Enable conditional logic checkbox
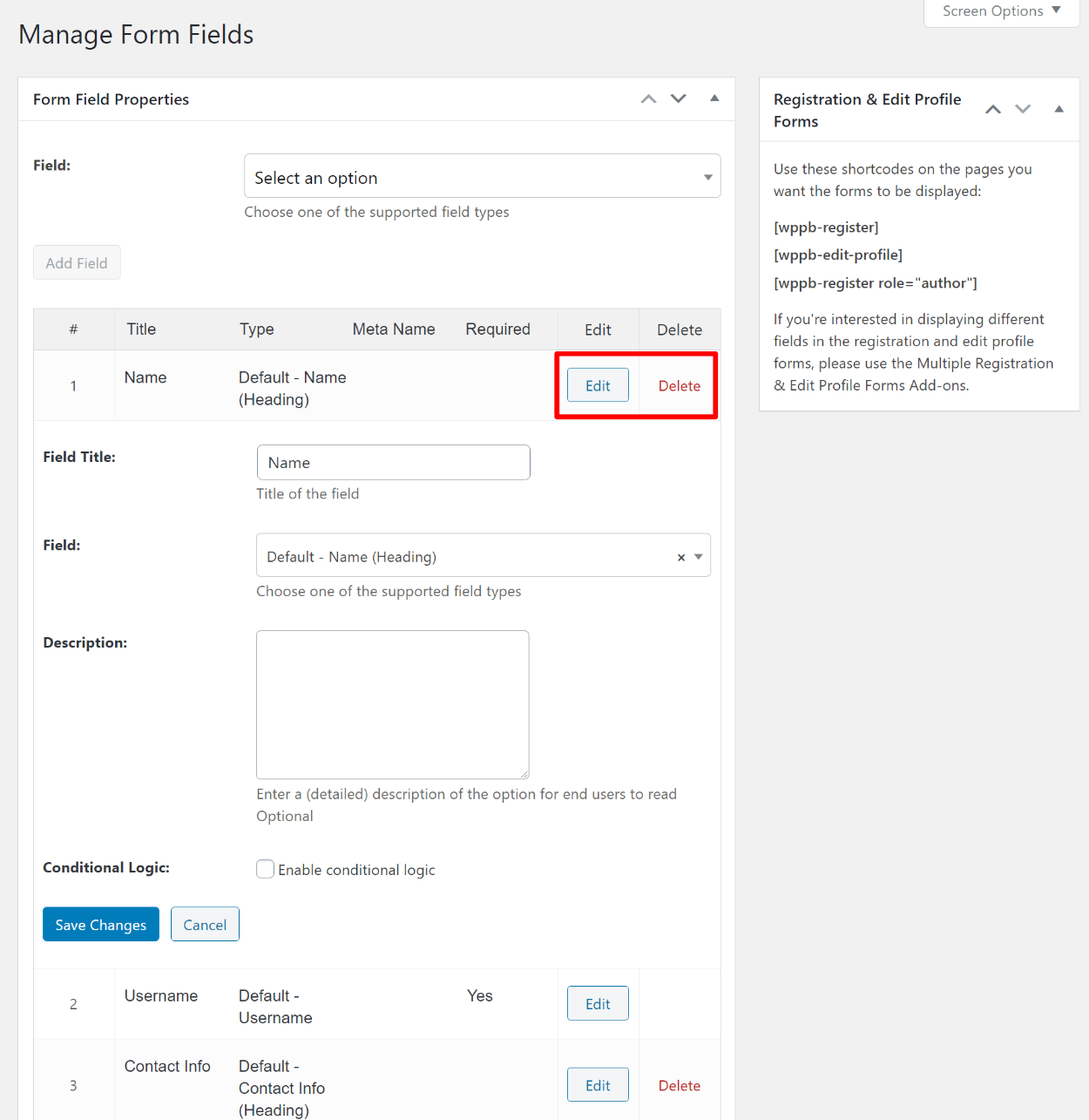 tap(266, 869)
